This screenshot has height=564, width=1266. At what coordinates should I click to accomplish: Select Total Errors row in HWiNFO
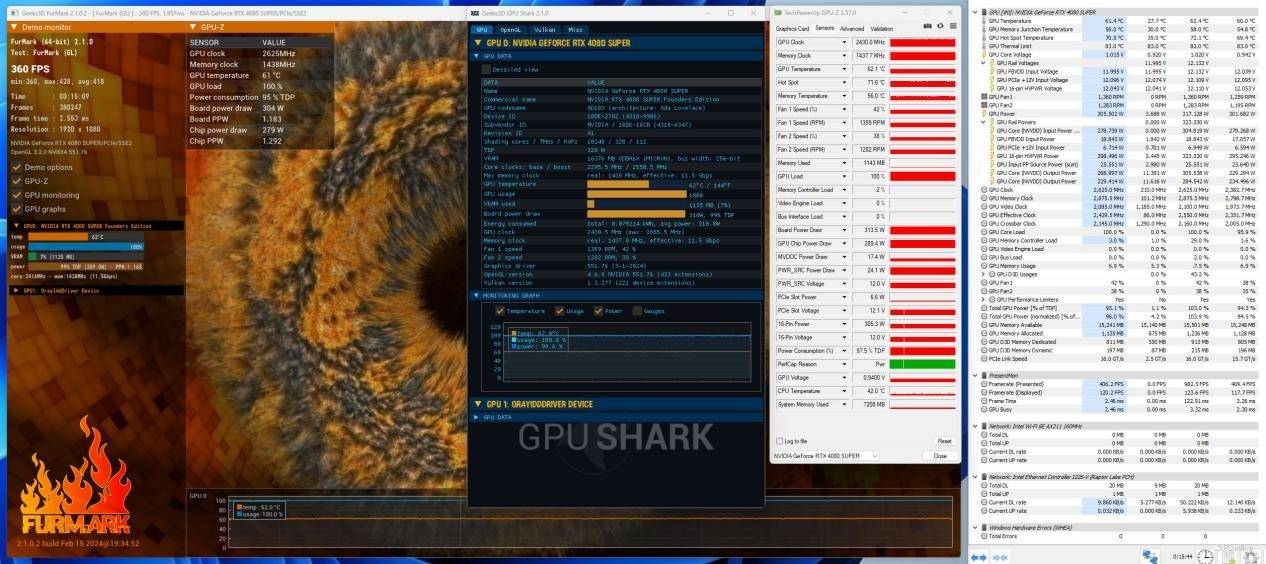(x=1118, y=536)
